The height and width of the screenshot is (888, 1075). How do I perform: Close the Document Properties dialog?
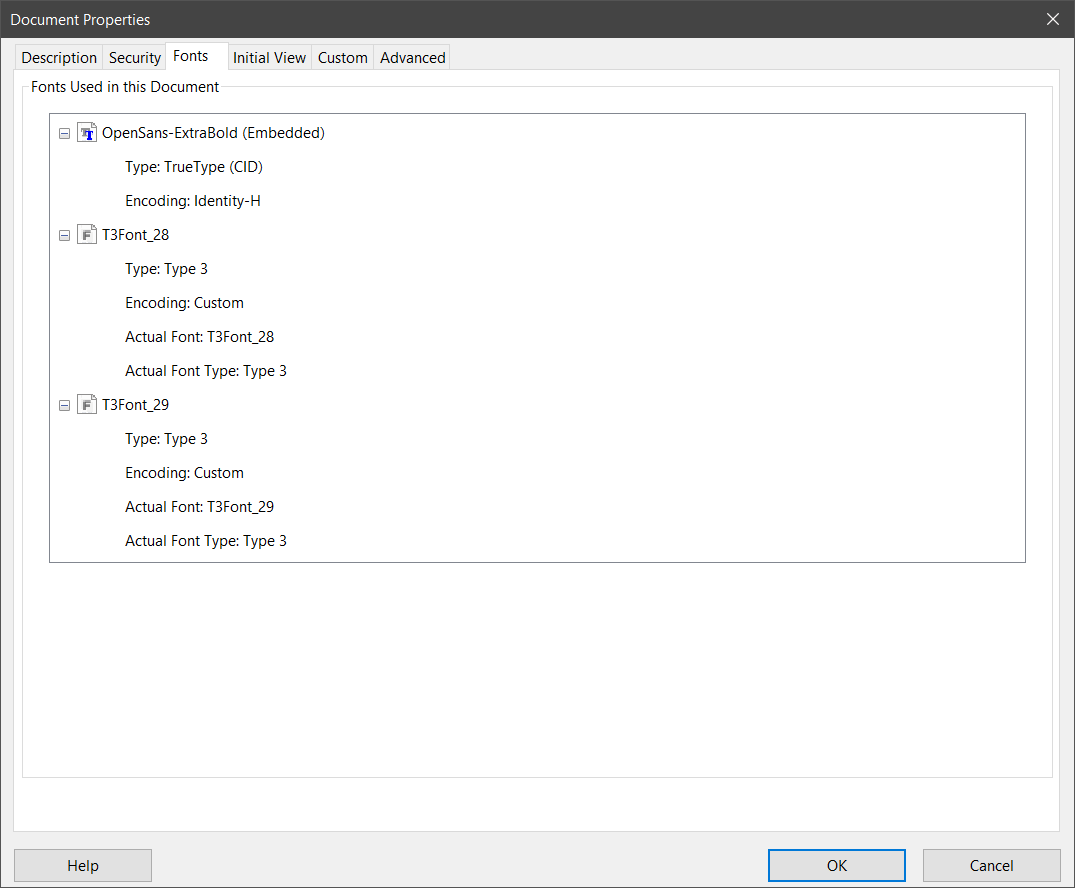pos(1053,19)
